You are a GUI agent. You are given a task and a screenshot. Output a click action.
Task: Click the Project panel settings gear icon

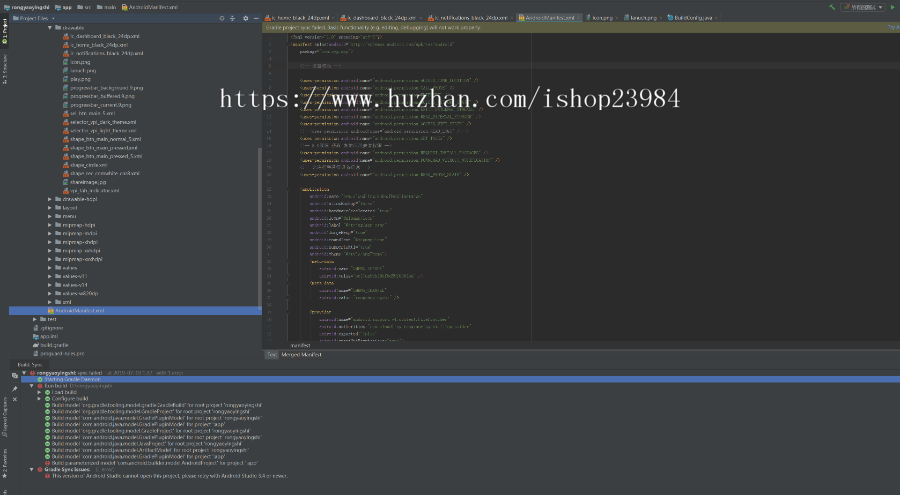(246, 18)
